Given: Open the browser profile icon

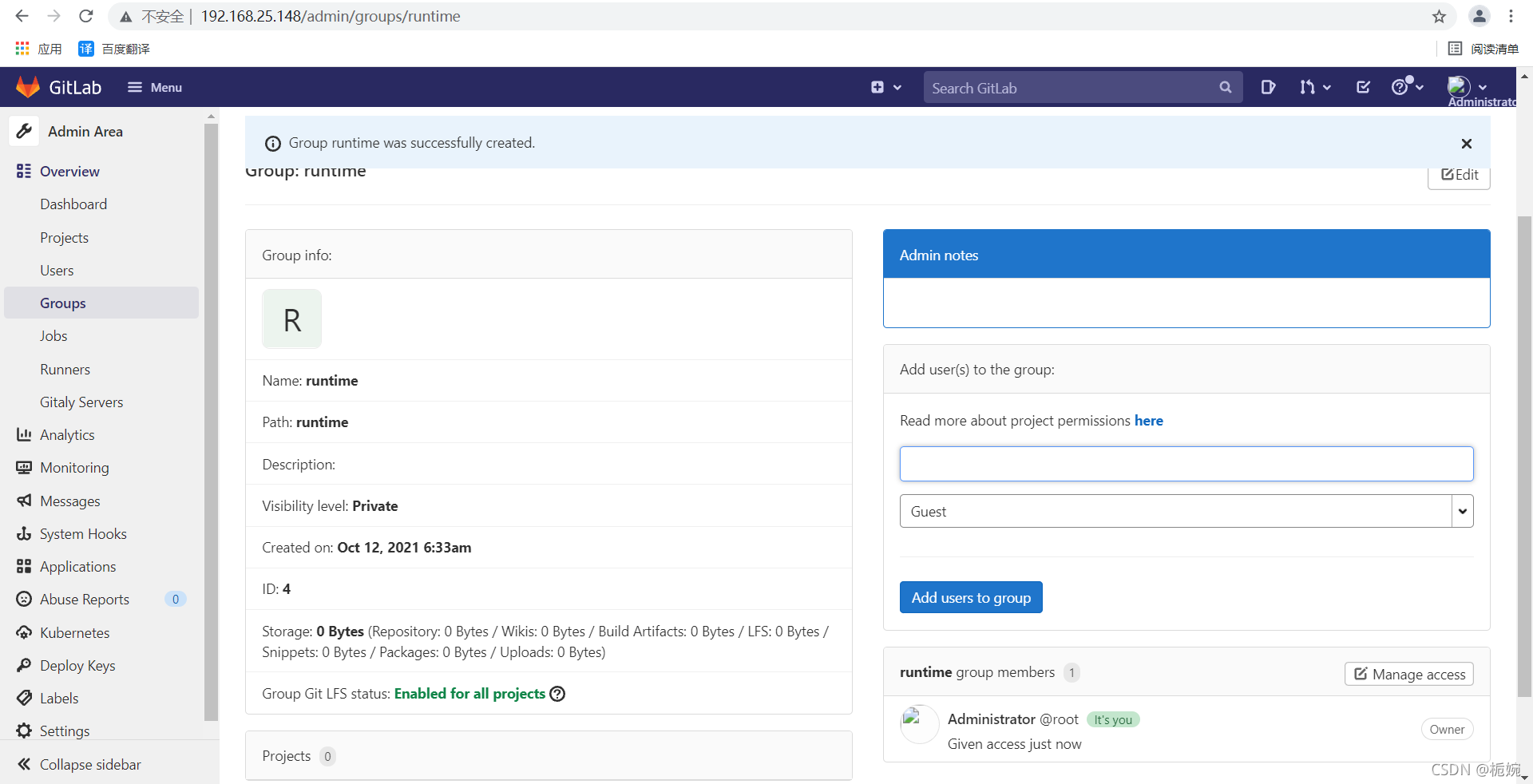Looking at the screenshot, I should (1479, 16).
